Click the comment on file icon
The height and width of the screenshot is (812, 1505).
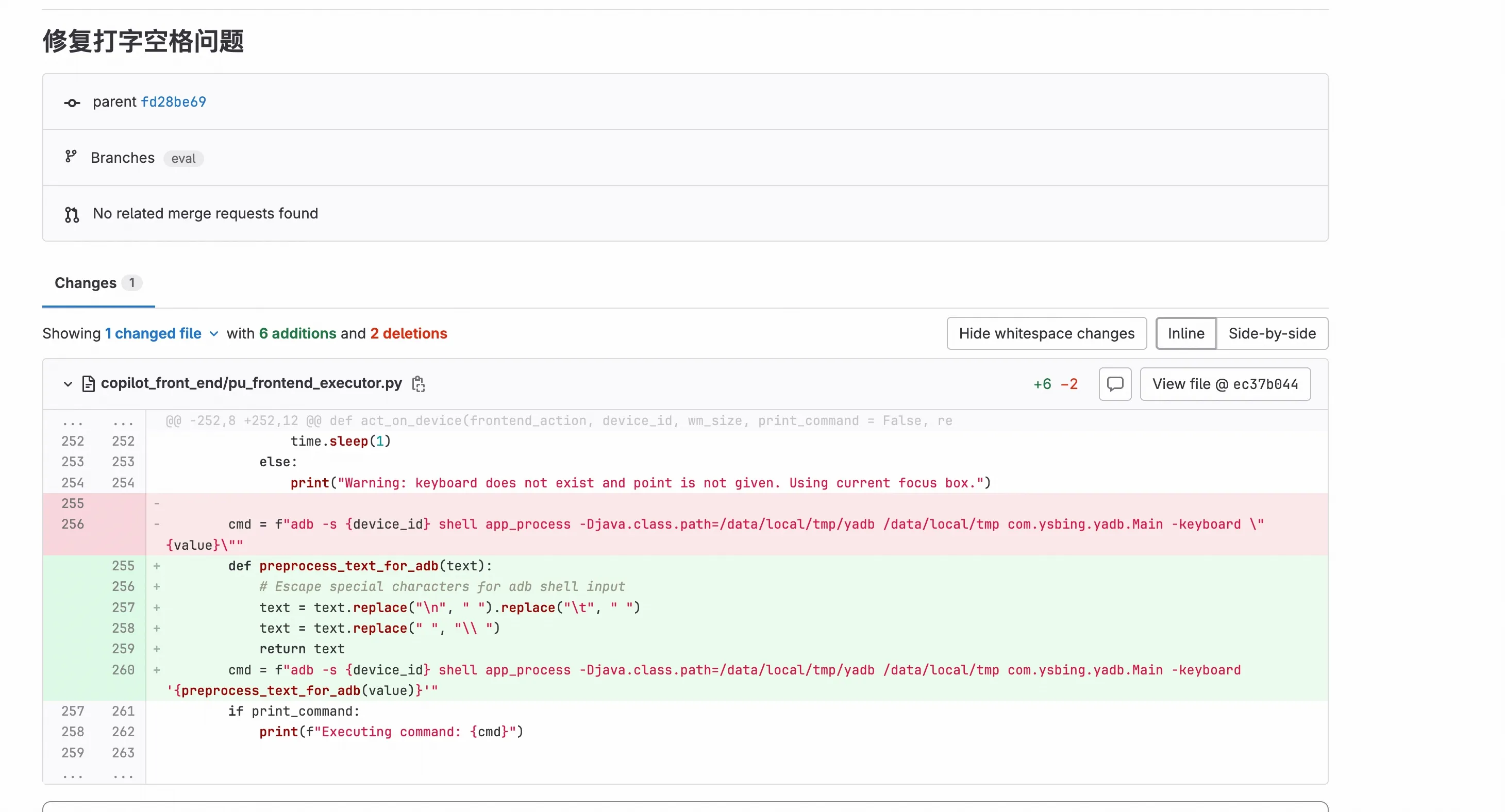click(1115, 384)
